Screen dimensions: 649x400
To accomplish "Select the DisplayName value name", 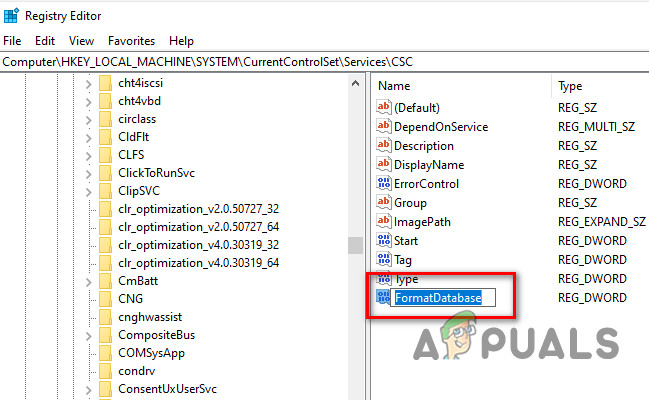I will click(429, 165).
